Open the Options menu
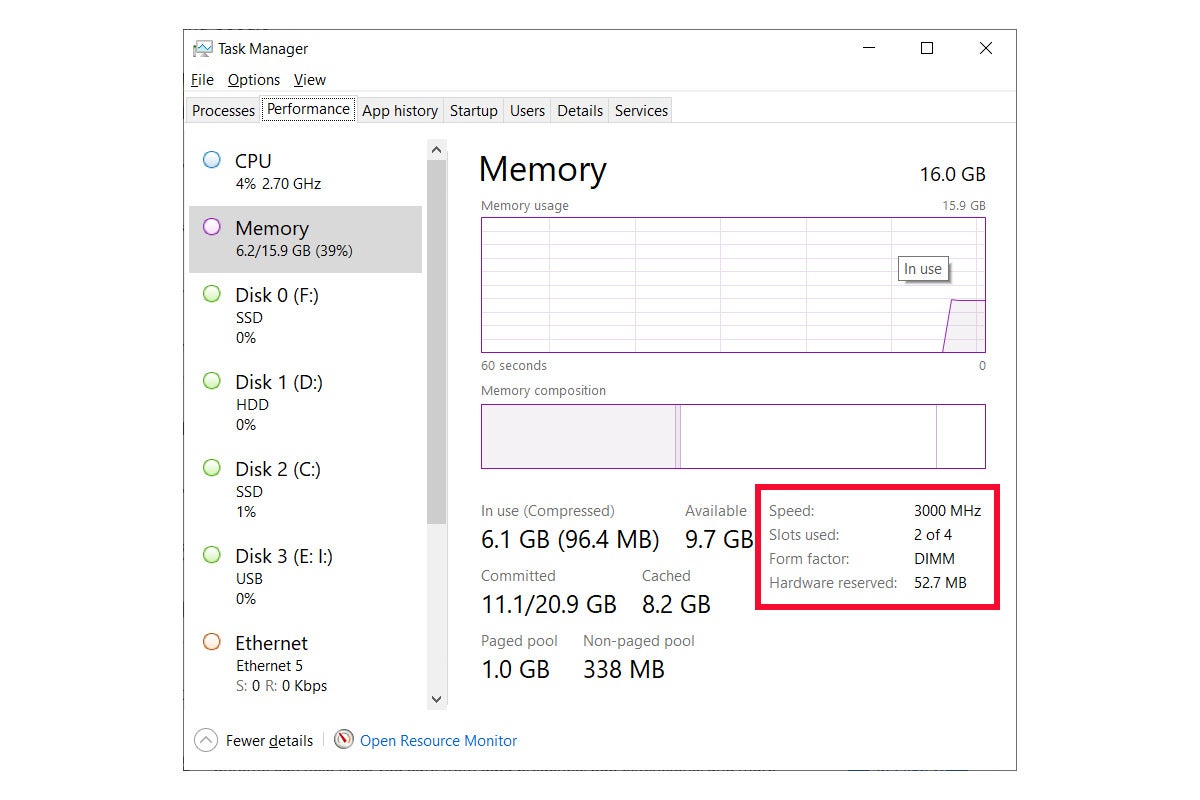 [x=254, y=80]
